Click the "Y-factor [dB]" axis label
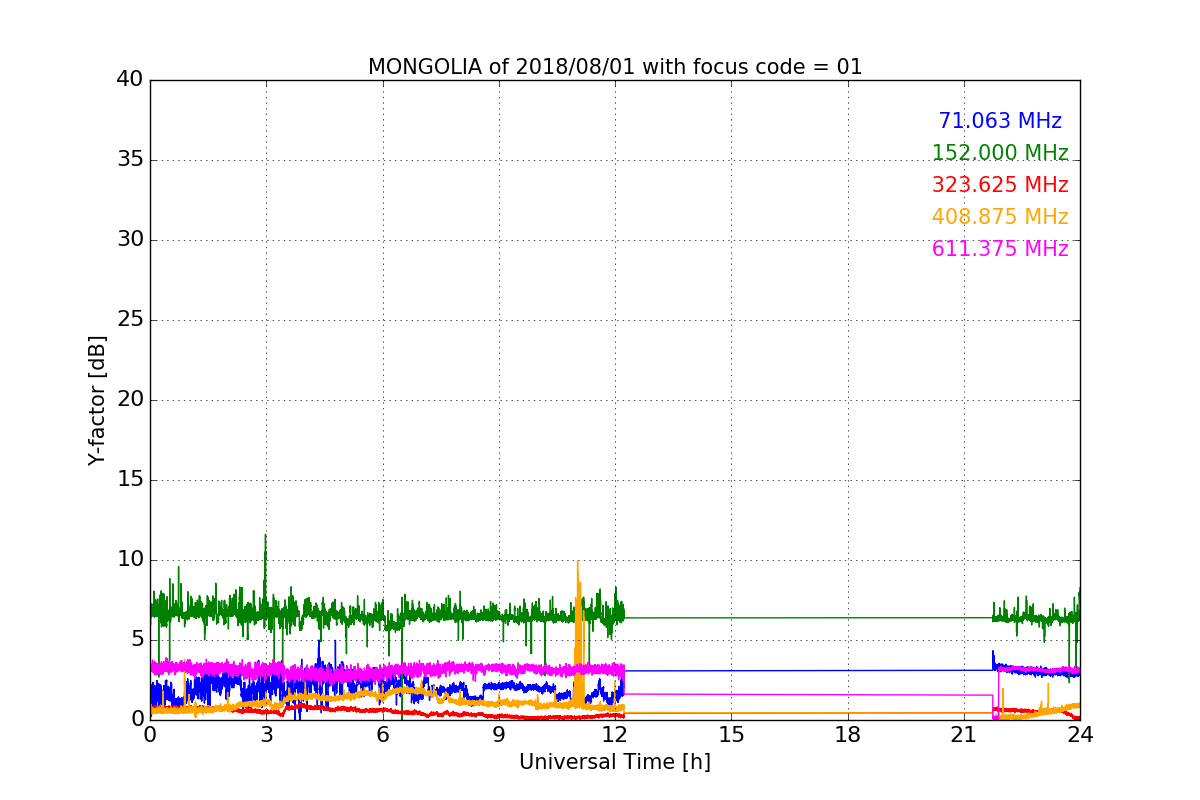The image size is (1200, 800). pos(97,400)
